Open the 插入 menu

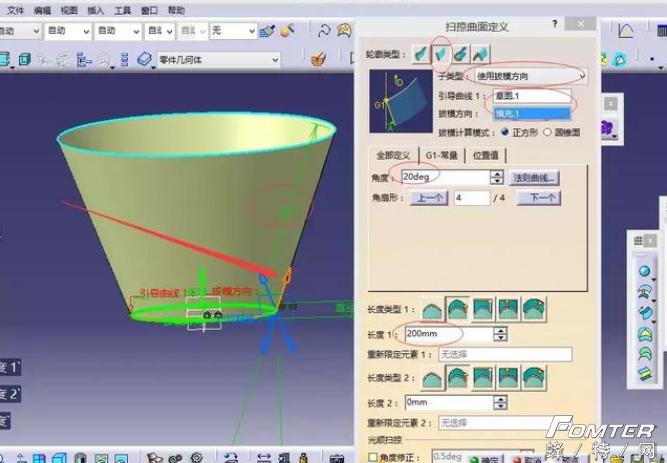tap(96, 11)
